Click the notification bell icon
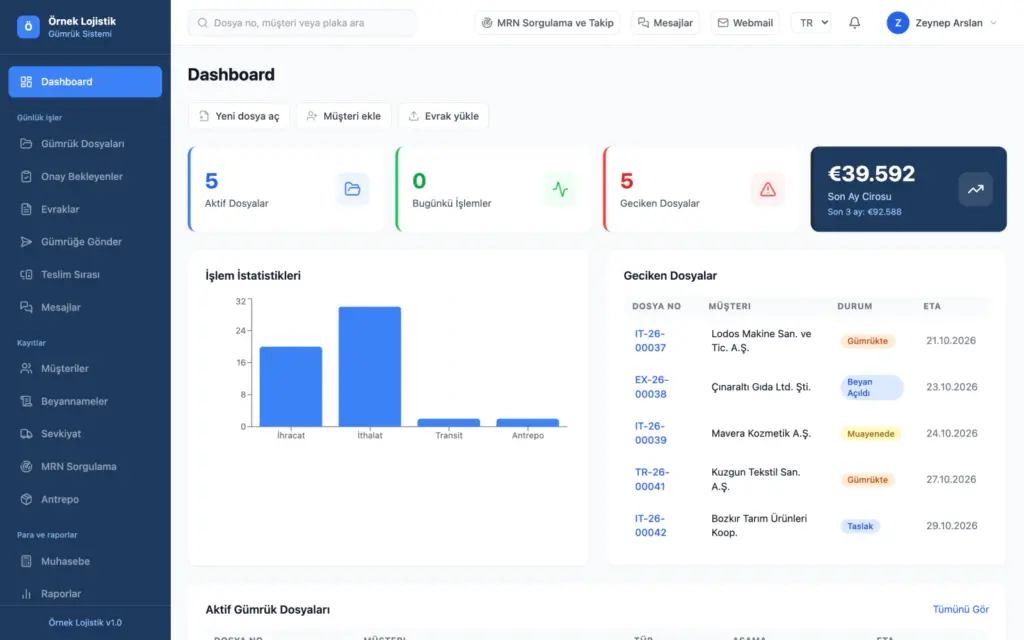 (854, 23)
